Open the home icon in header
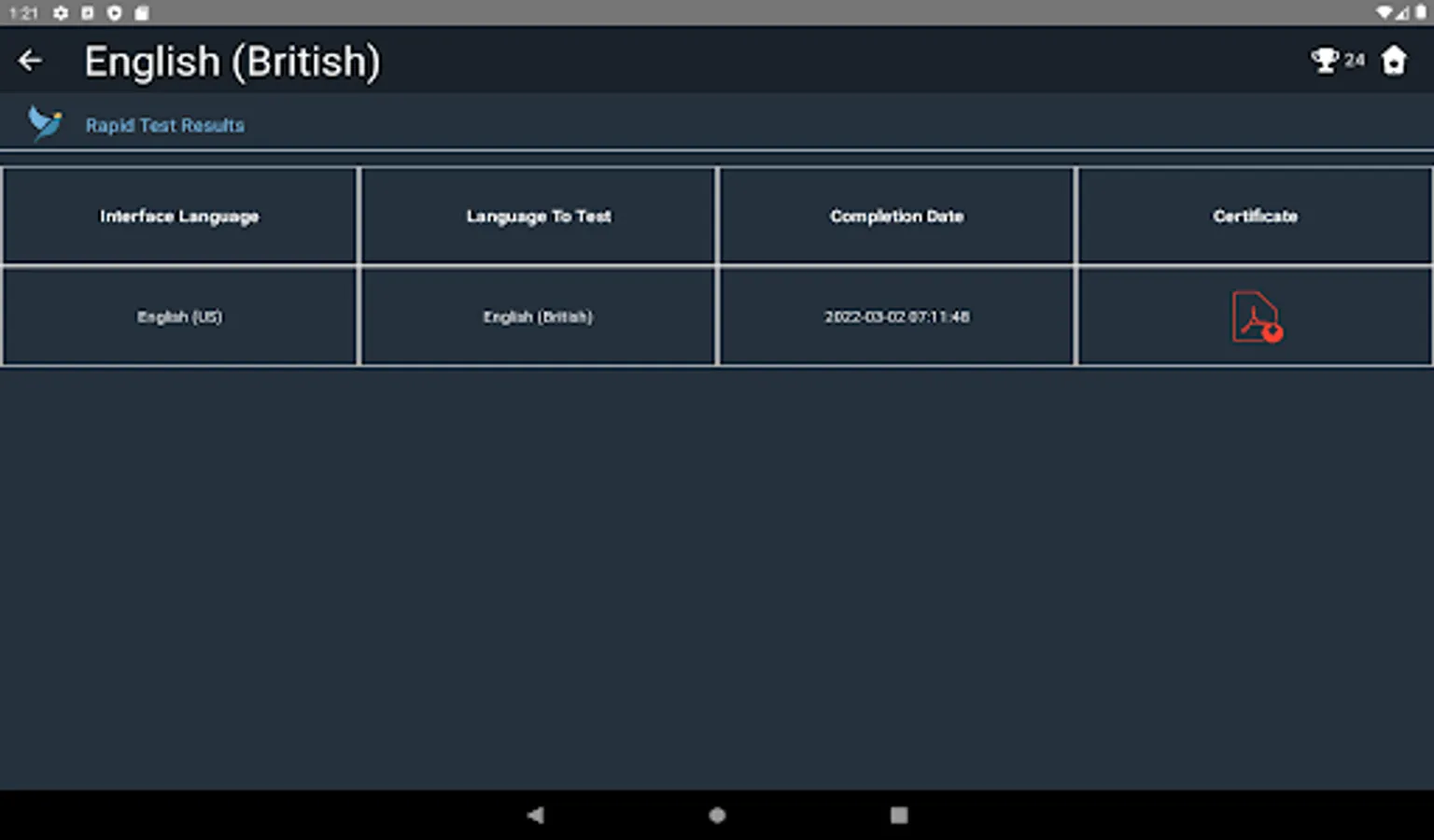This screenshot has width=1434, height=840. tap(1394, 61)
